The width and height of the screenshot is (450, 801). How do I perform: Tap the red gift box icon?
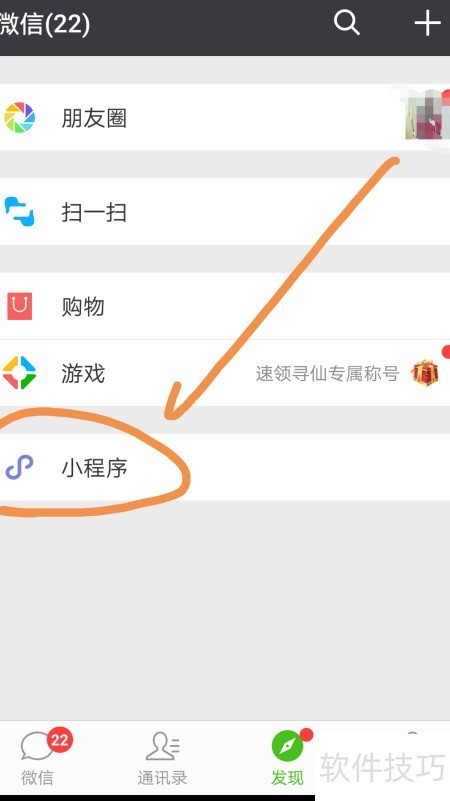coord(425,373)
